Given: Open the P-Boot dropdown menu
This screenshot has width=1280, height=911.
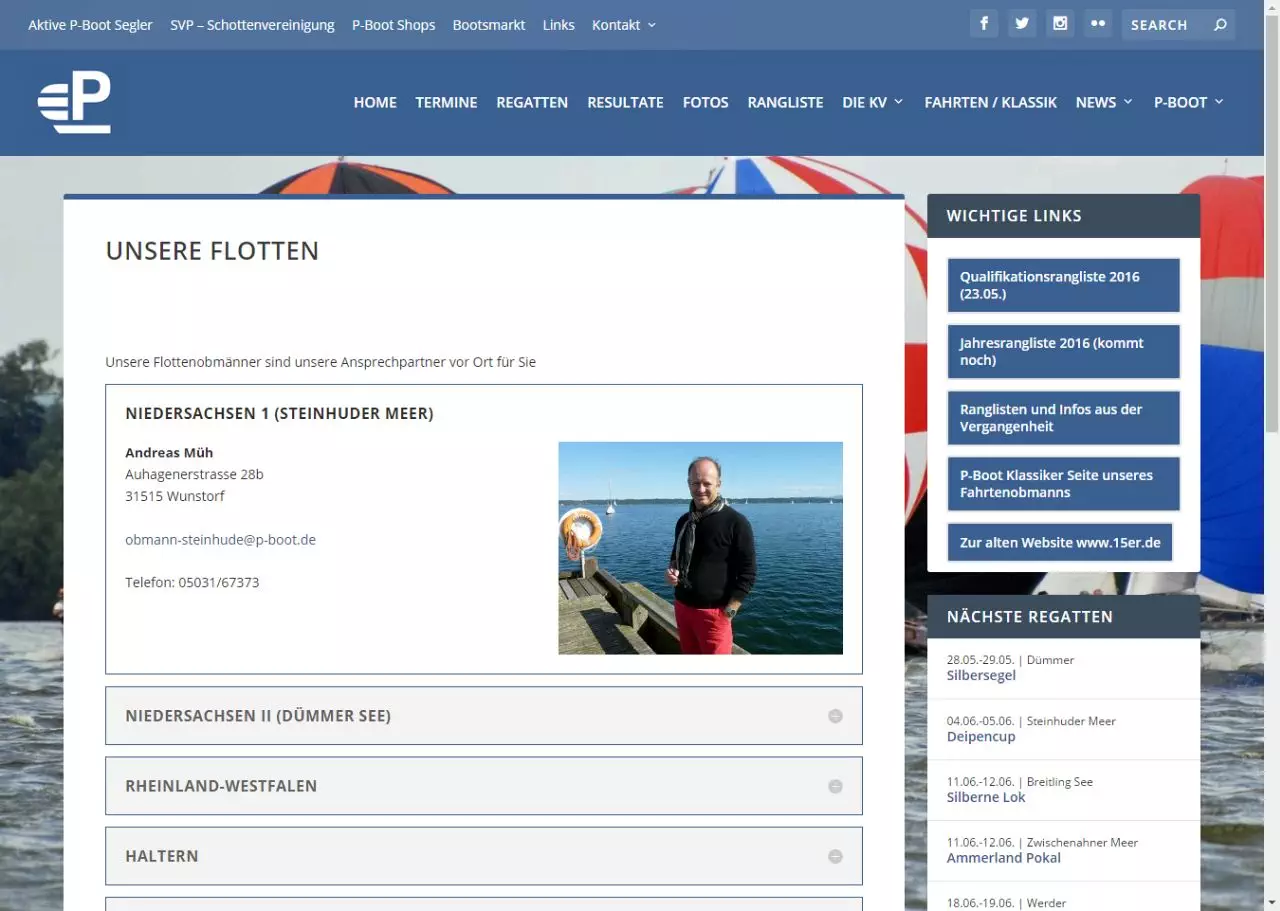Looking at the screenshot, I should point(1189,102).
